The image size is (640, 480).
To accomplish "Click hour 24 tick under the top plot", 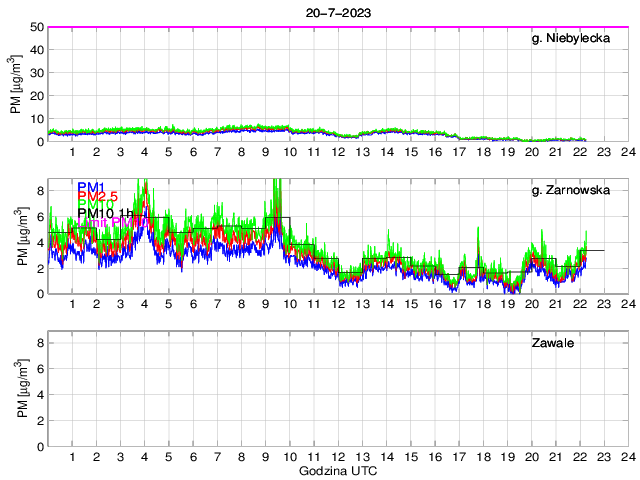I will tap(627, 152).
